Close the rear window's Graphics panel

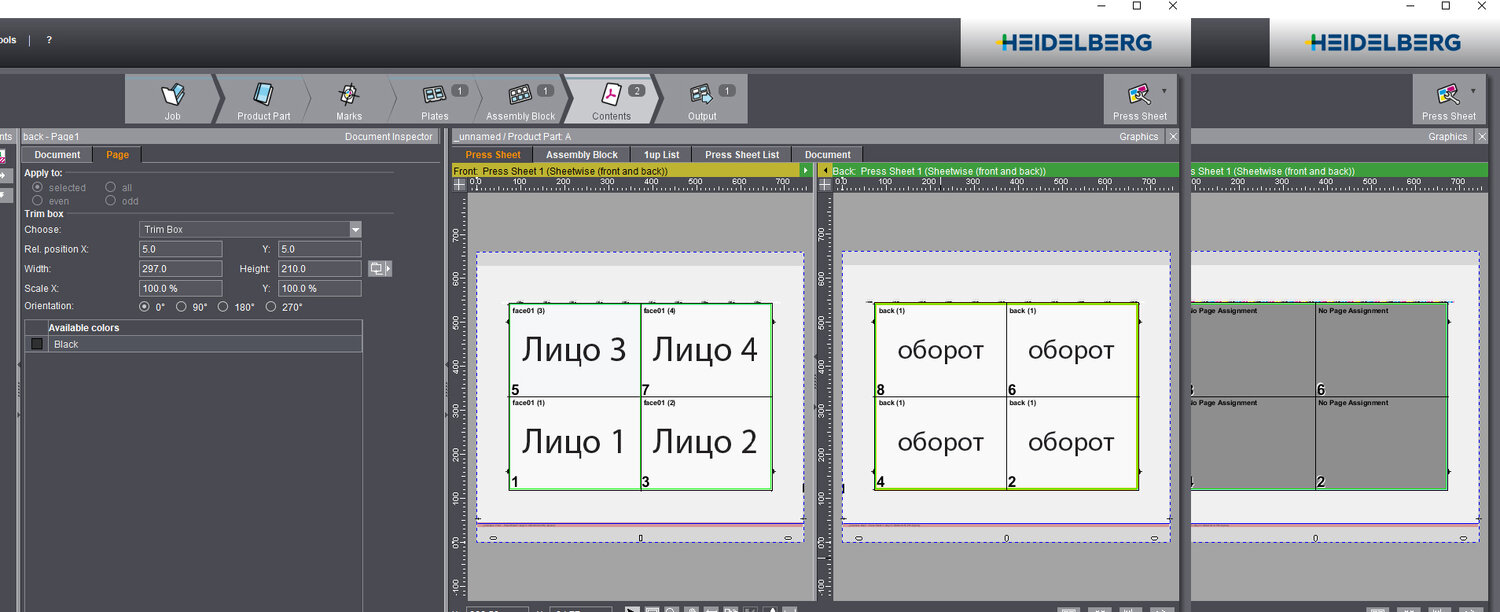click(1482, 136)
